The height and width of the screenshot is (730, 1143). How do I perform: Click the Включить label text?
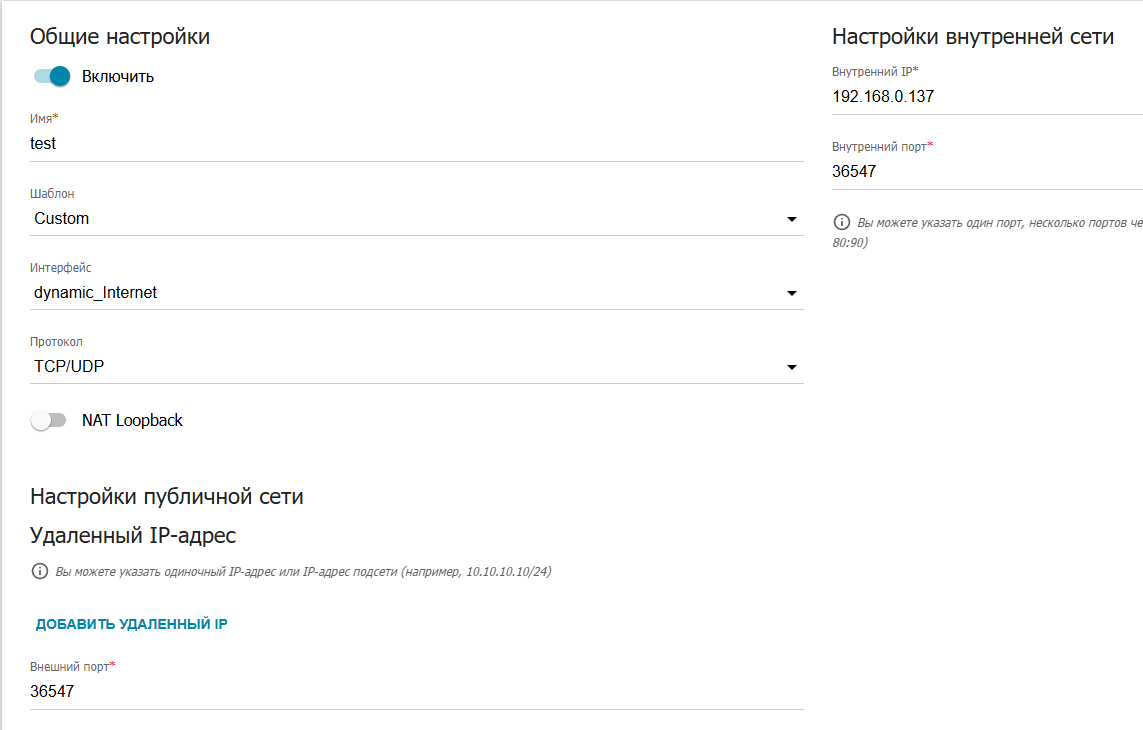[x=118, y=77]
